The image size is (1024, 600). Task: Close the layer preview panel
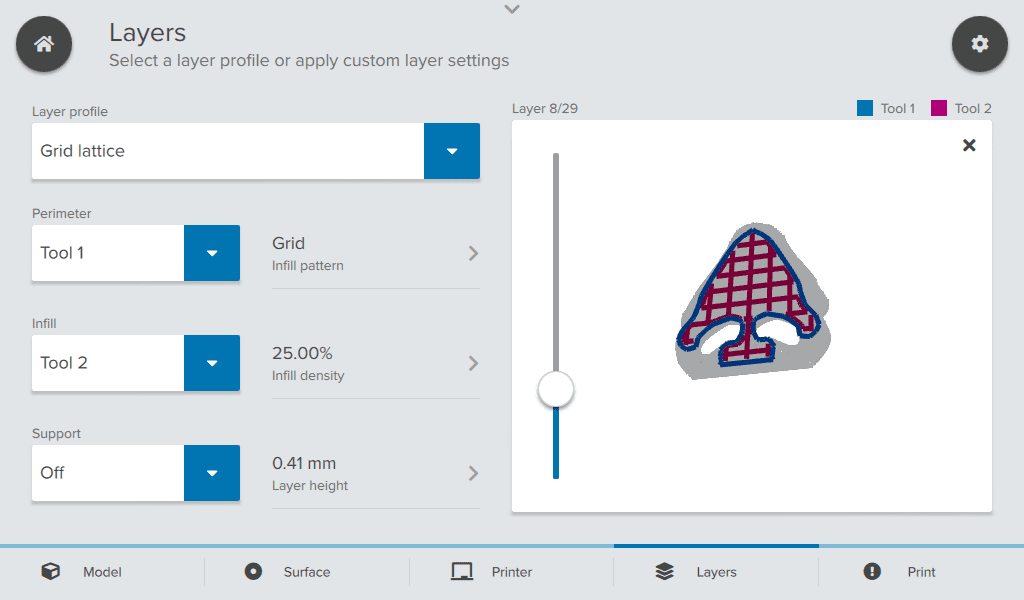[968, 146]
